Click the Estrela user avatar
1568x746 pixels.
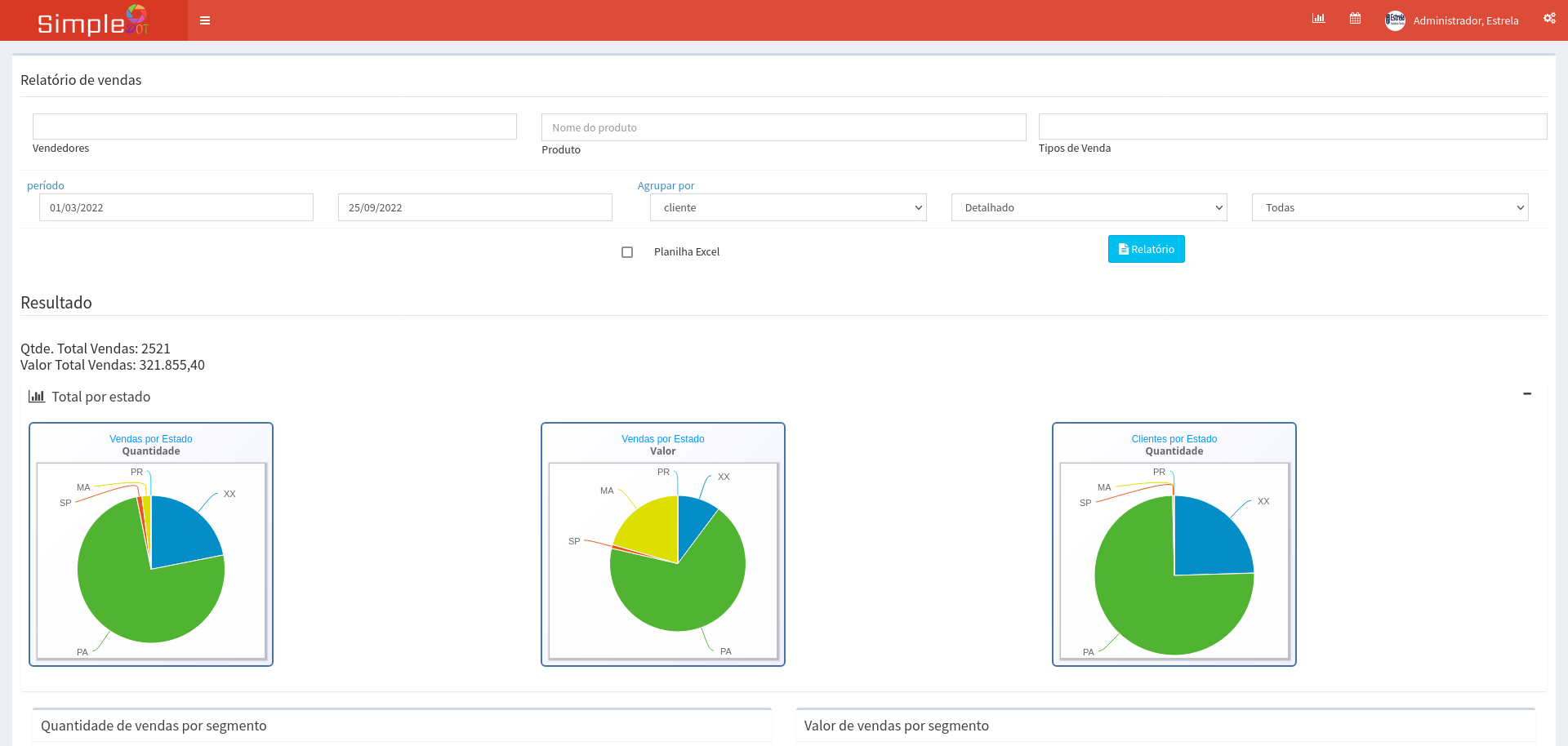point(1395,20)
